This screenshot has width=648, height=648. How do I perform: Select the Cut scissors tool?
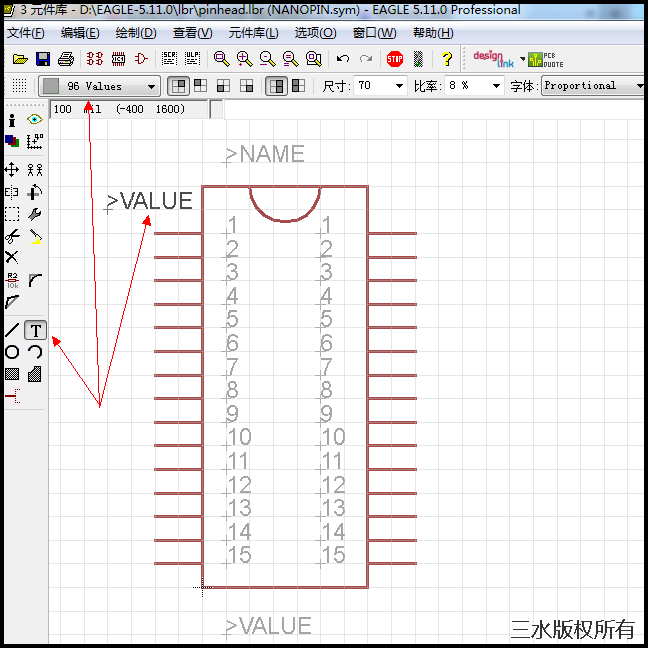point(12,237)
